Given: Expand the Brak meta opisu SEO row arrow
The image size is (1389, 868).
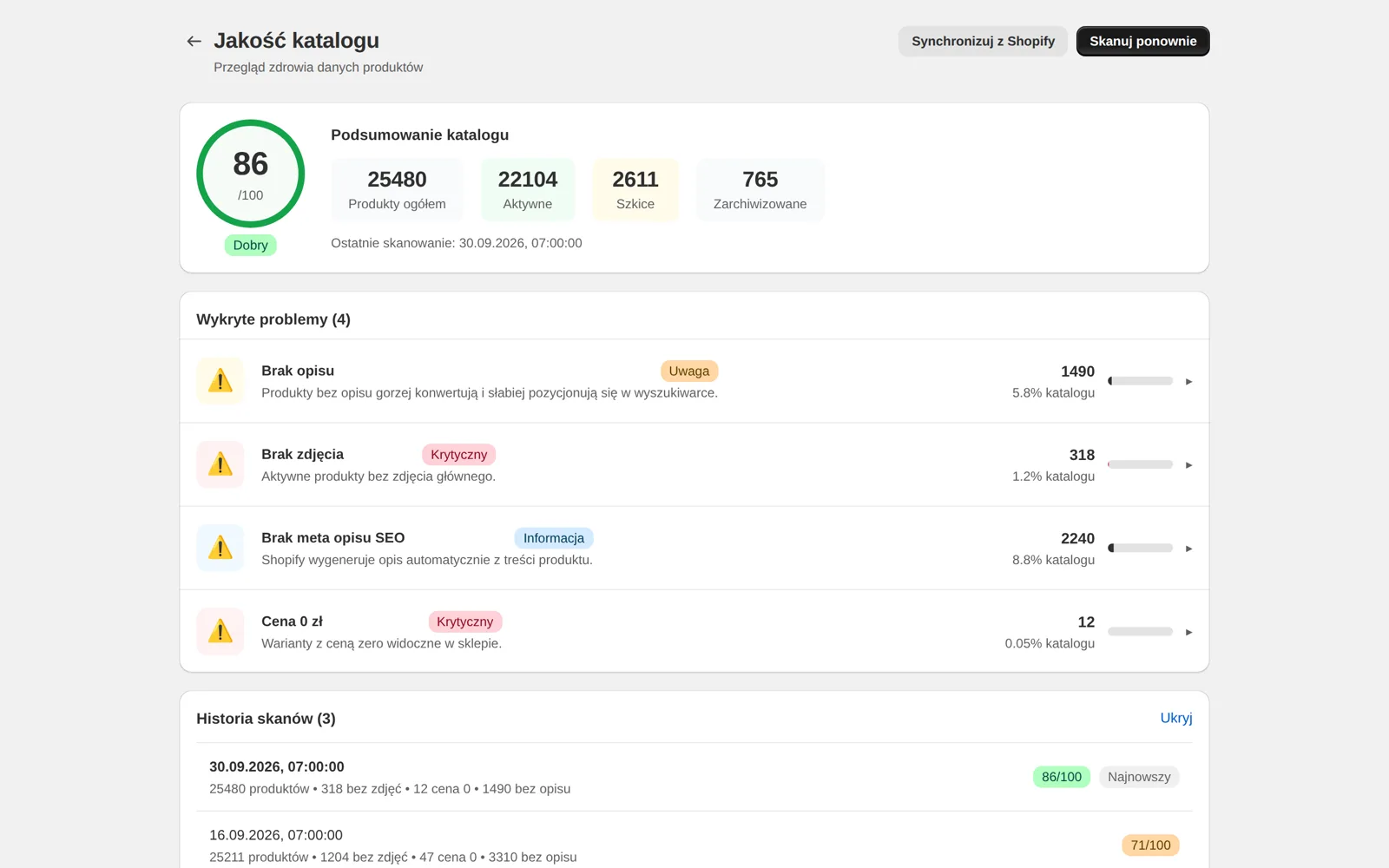Looking at the screenshot, I should pyautogui.click(x=1188, y=548).
